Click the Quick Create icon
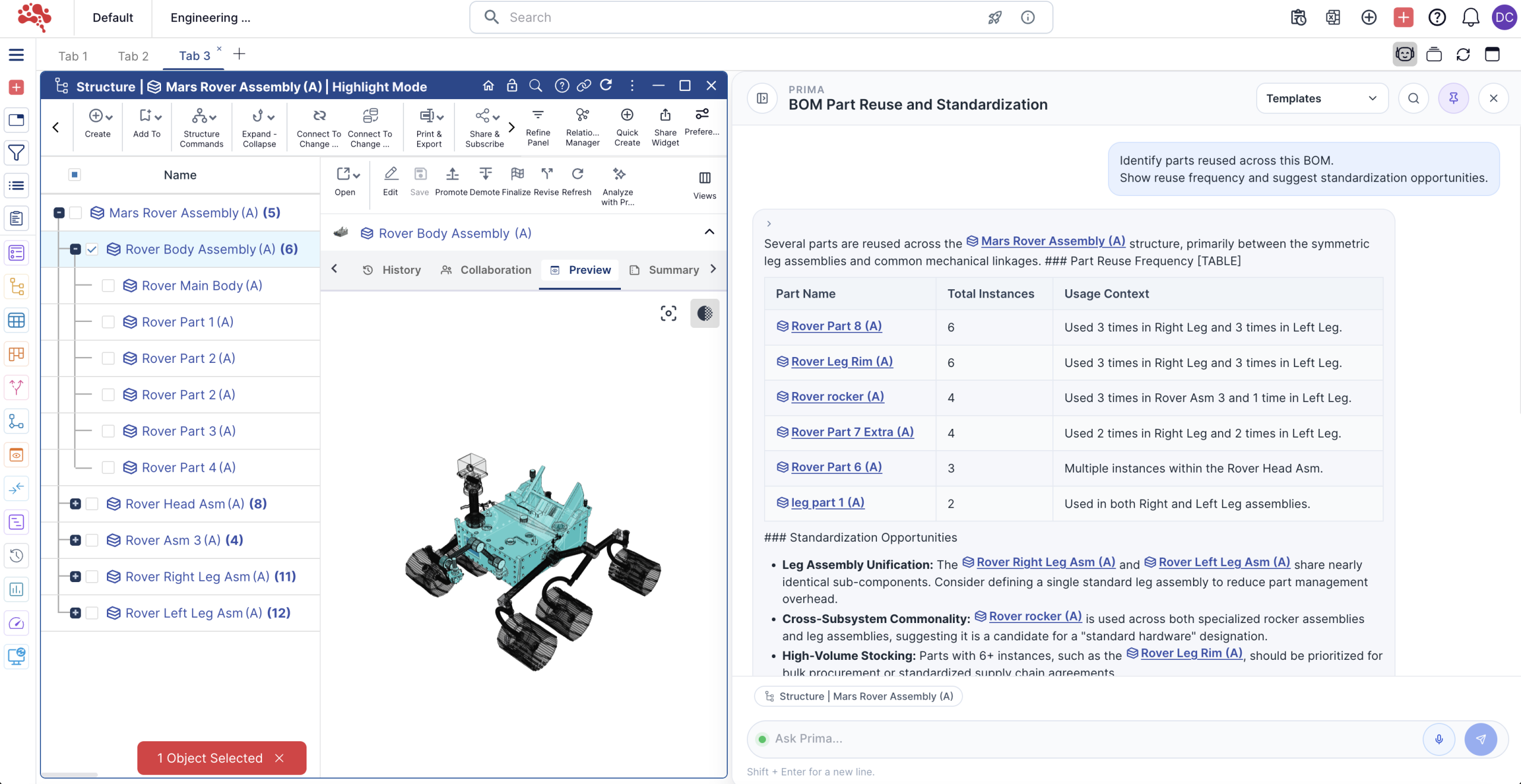Screen dimensions: 1521x784 coord(627,115)
